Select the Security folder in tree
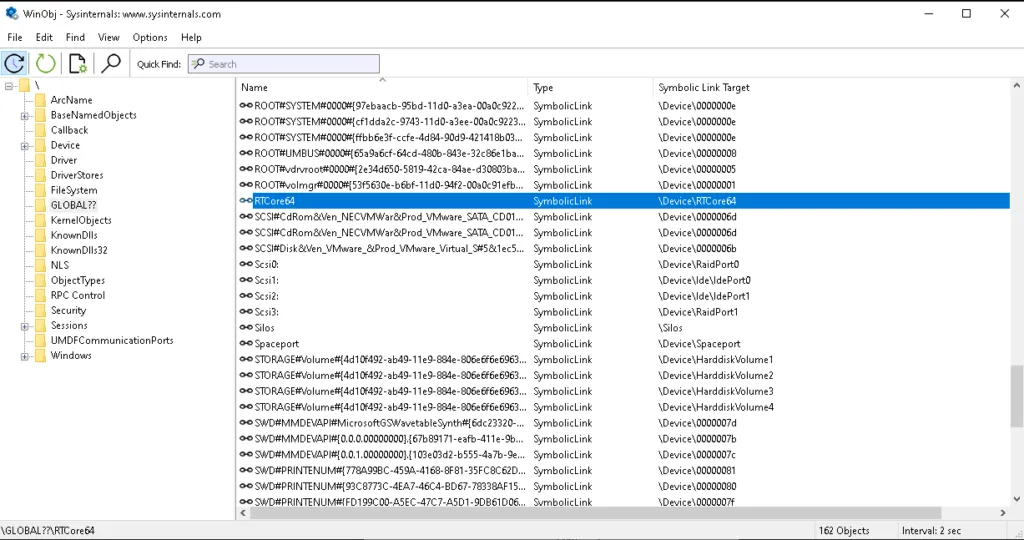1024x540 pixels. 68,310
